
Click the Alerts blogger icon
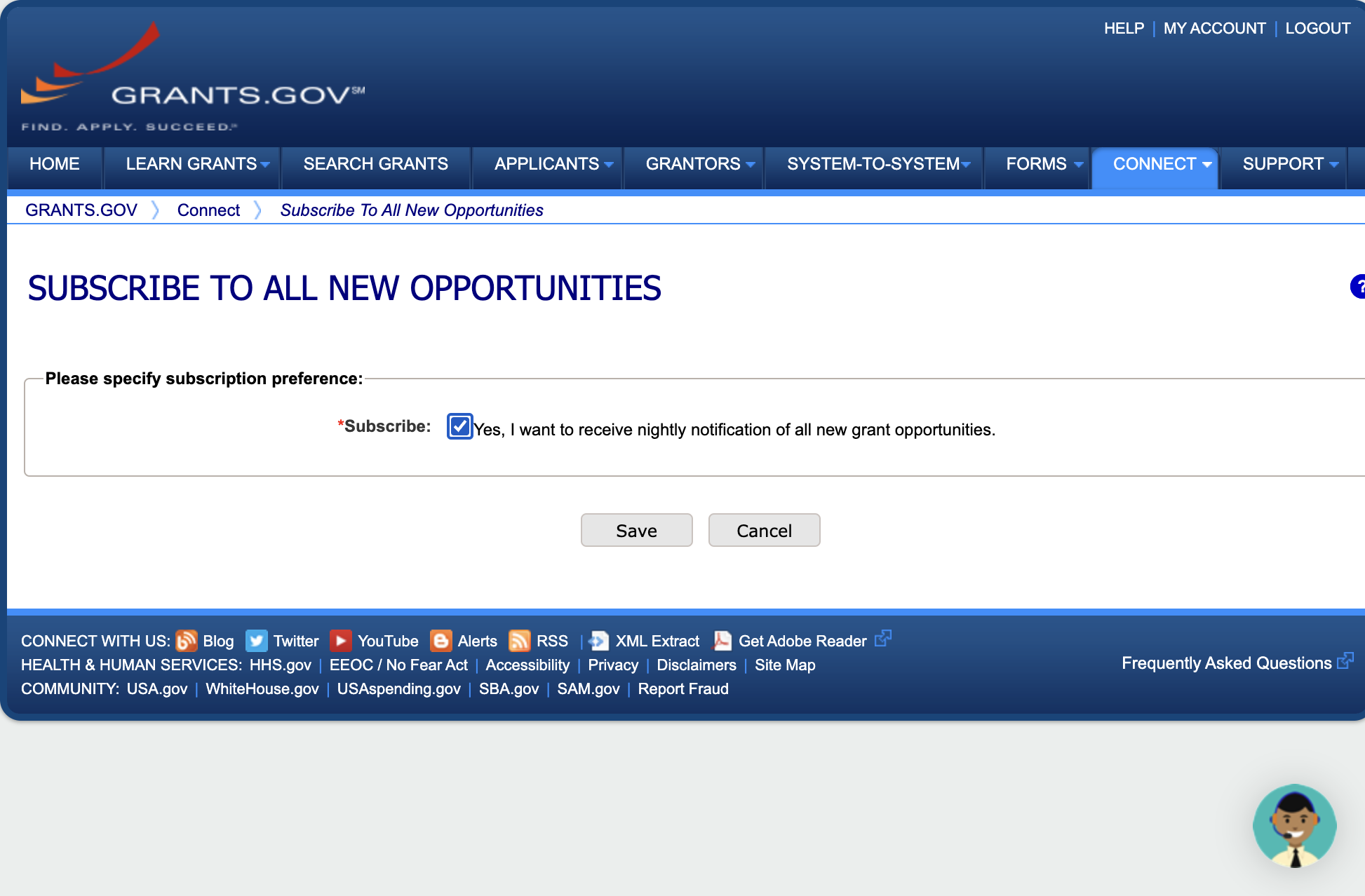(x=441, y=641)
